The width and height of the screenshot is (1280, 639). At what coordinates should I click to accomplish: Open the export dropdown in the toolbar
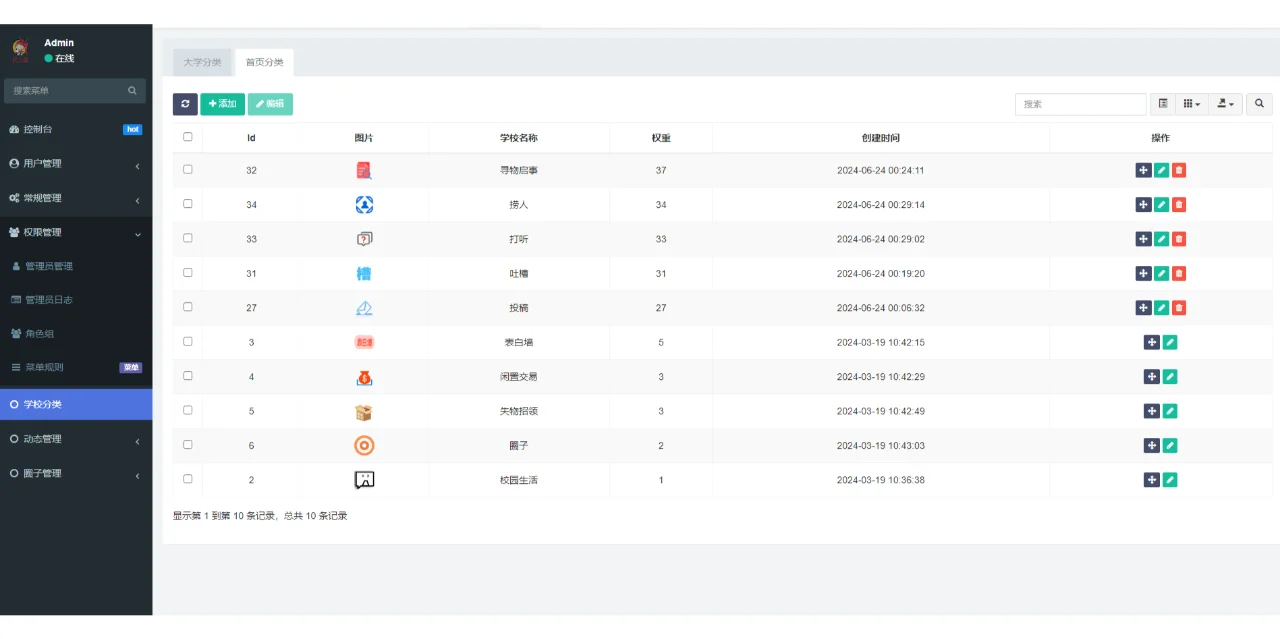tap(1224, 103)
